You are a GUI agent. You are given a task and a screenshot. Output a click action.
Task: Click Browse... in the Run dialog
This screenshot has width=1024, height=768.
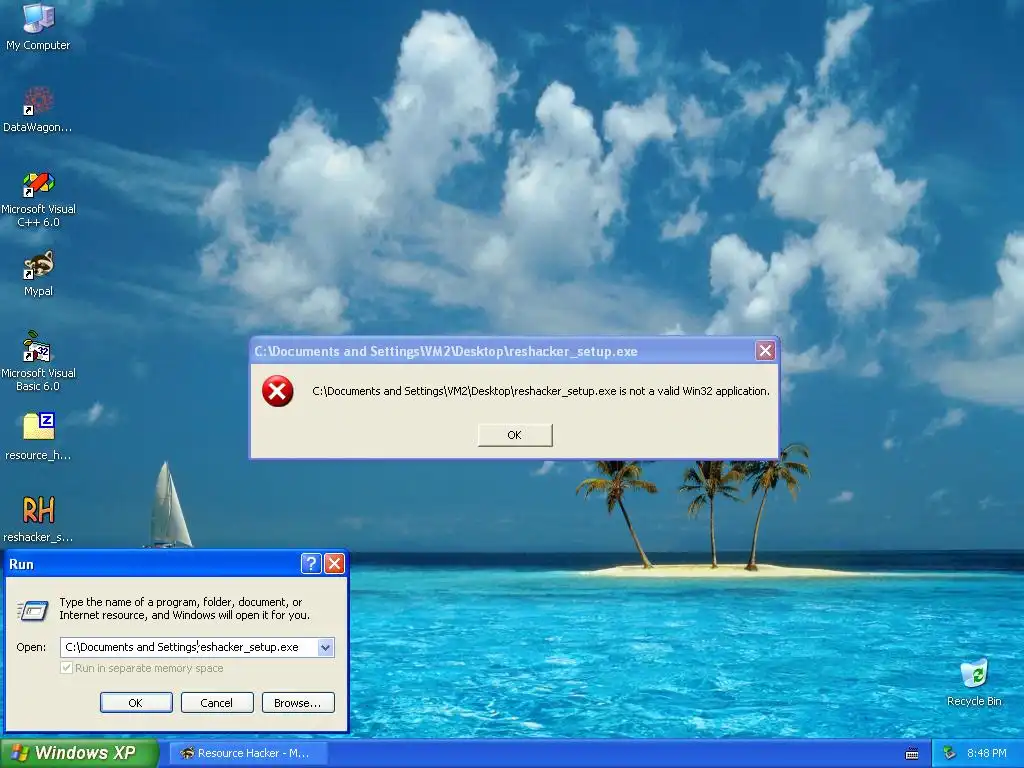[x=298, y=703]
